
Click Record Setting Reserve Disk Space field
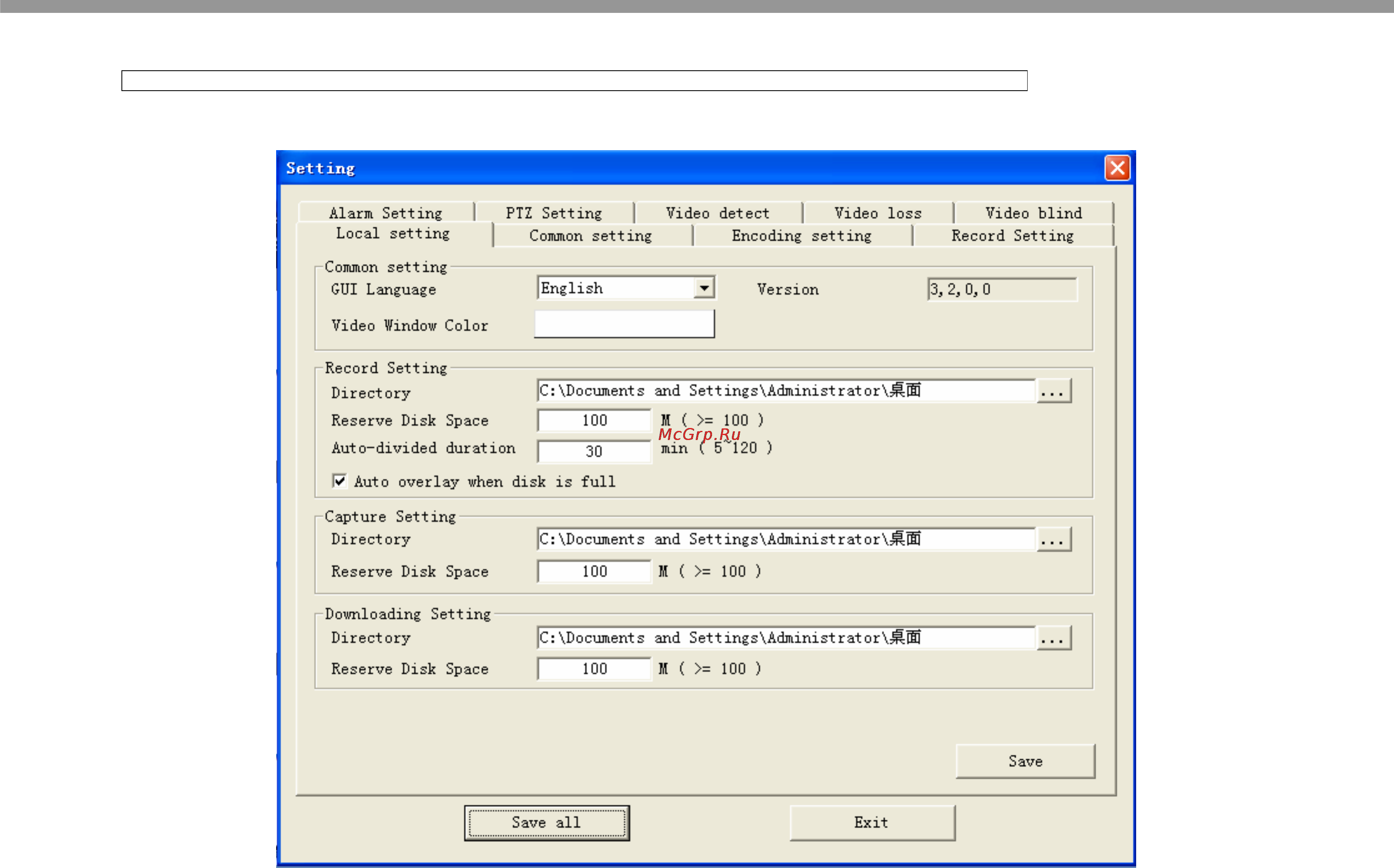pos(594,421)
